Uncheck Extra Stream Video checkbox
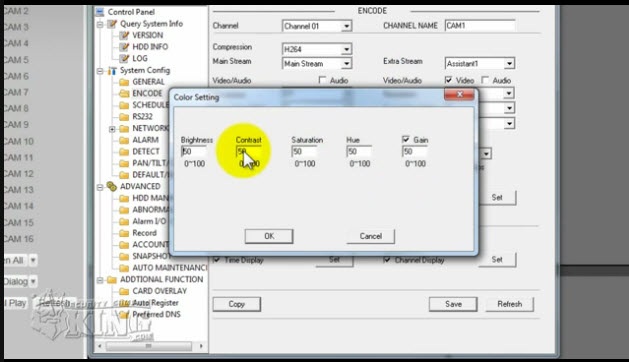This screenshot has height=362, width=629. (x=448, y=80)
